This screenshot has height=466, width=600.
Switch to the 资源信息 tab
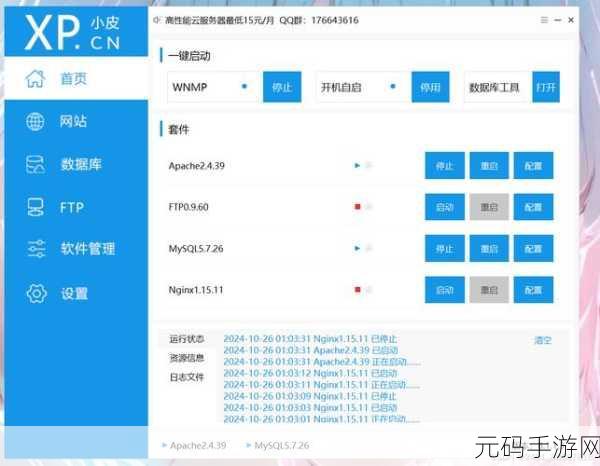point(187,358)
